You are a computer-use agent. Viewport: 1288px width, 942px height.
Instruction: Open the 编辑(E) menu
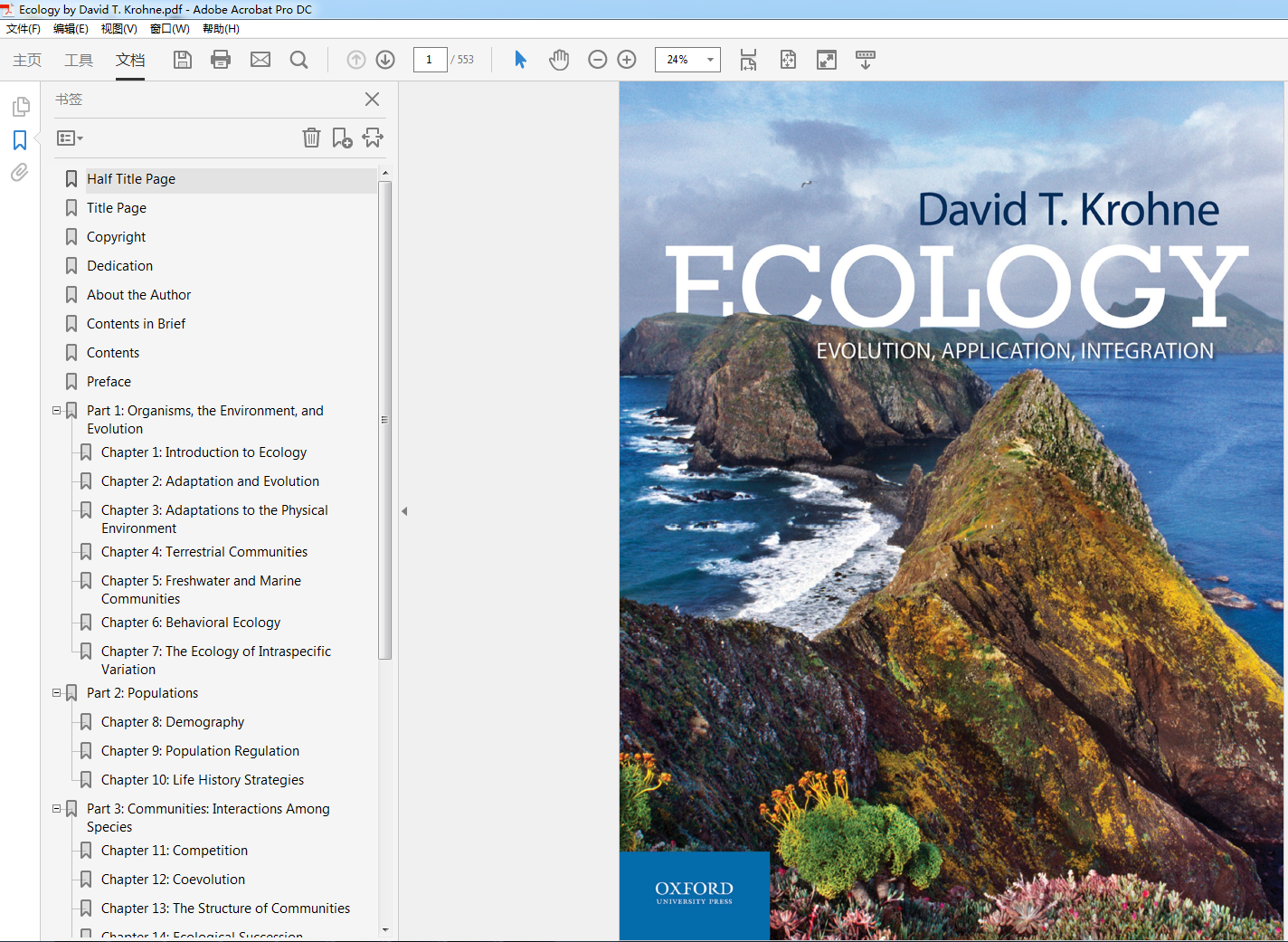[x=71, y=29]
